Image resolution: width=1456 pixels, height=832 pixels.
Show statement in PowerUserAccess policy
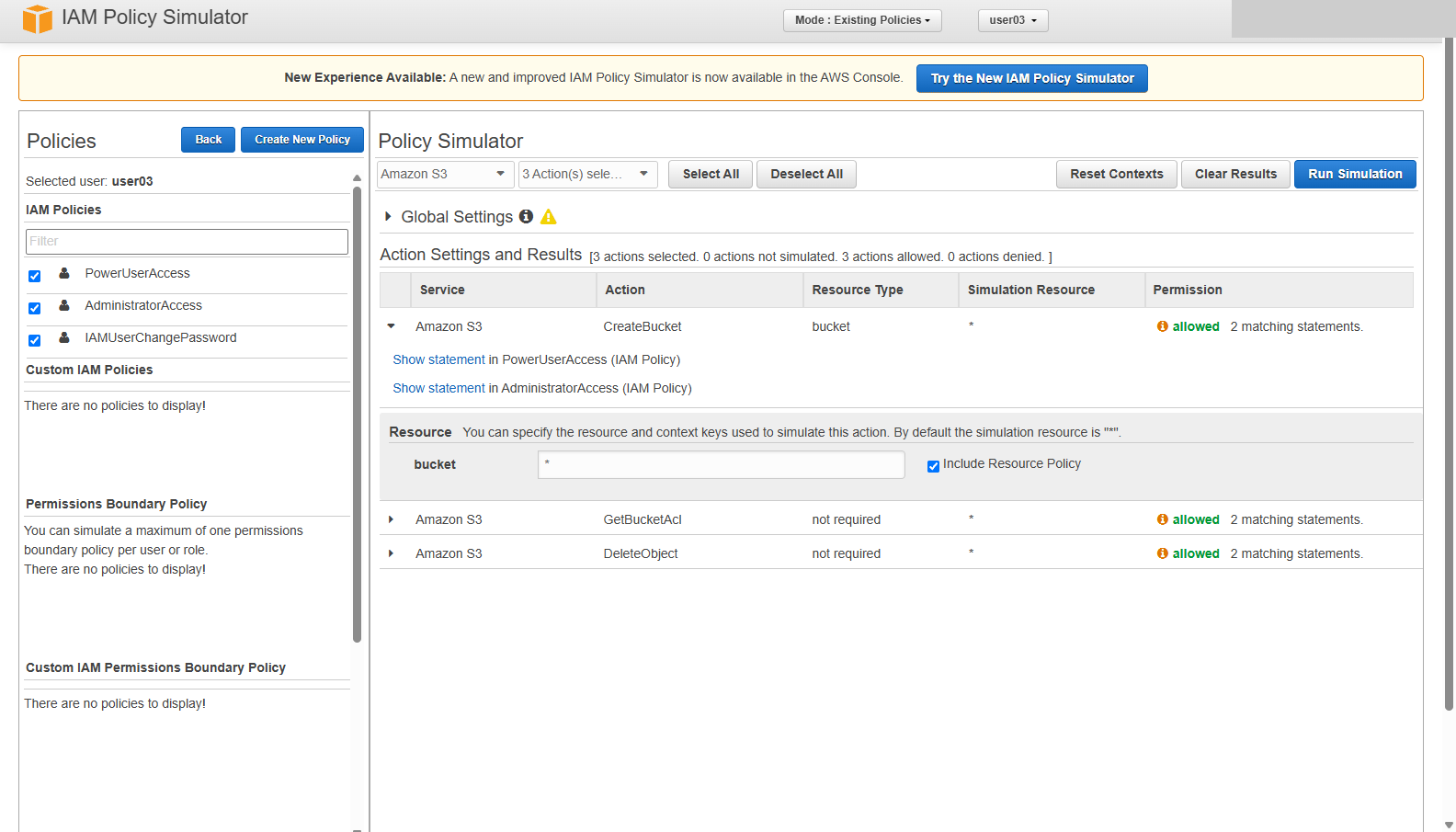(438, 359)
